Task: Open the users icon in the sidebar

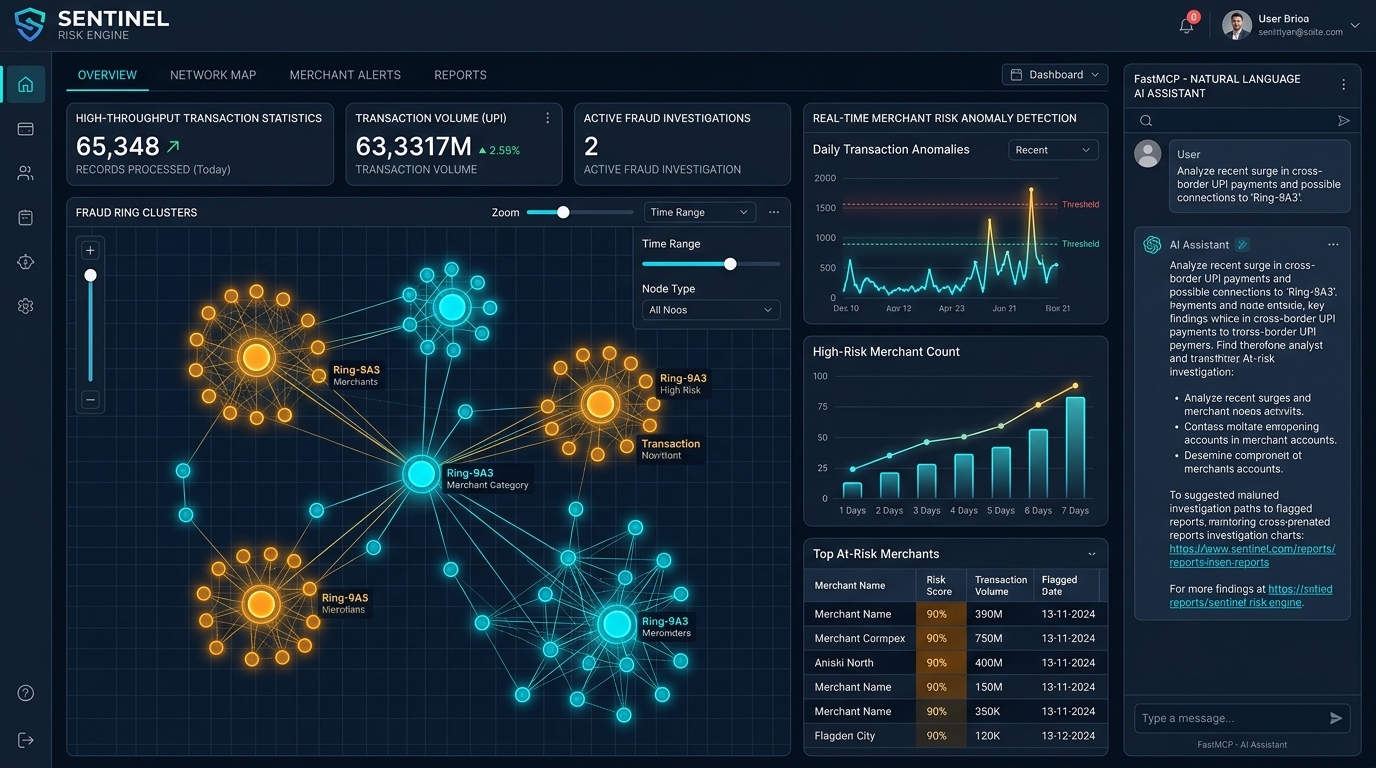Action: 26,173
